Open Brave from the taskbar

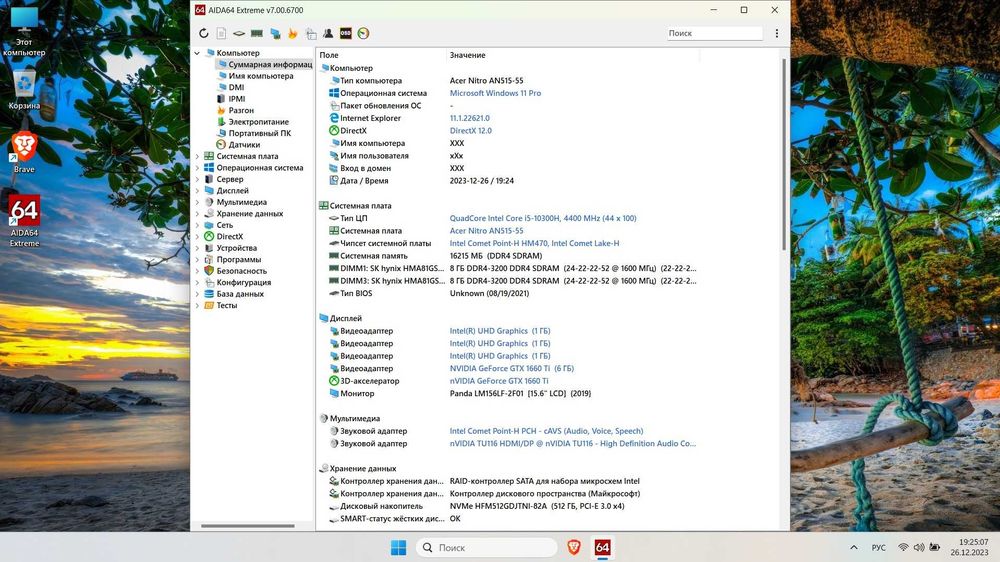574,547
